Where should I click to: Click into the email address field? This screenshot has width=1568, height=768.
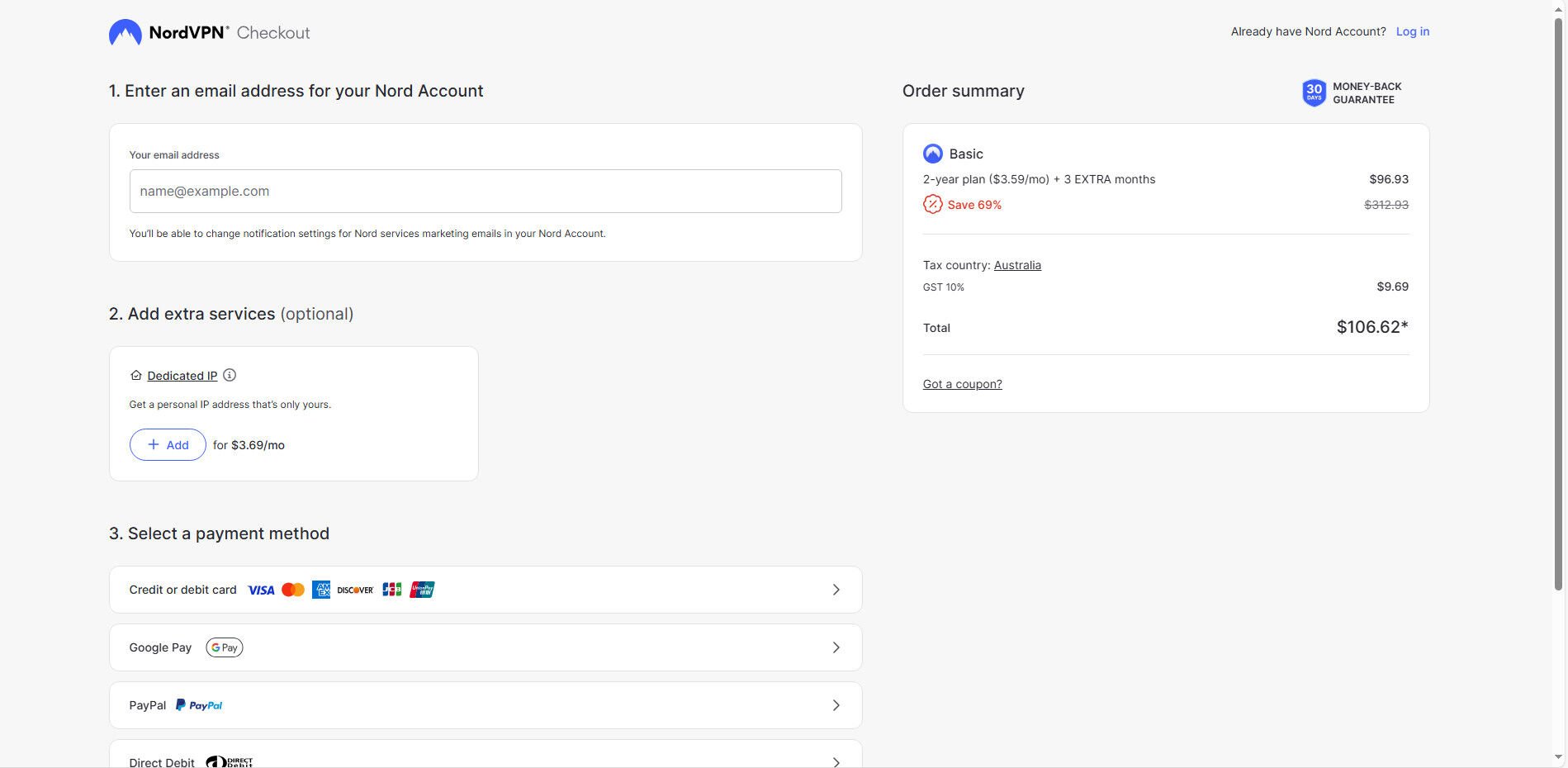[x=486, y=192]
